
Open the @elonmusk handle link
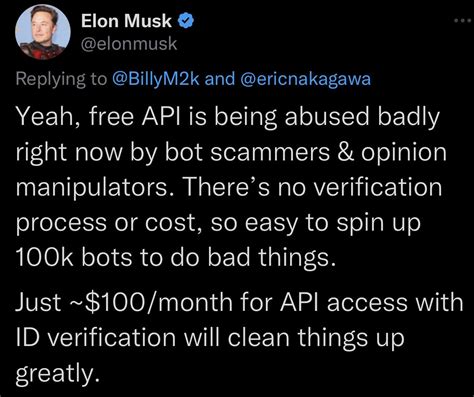click(129, 44)
